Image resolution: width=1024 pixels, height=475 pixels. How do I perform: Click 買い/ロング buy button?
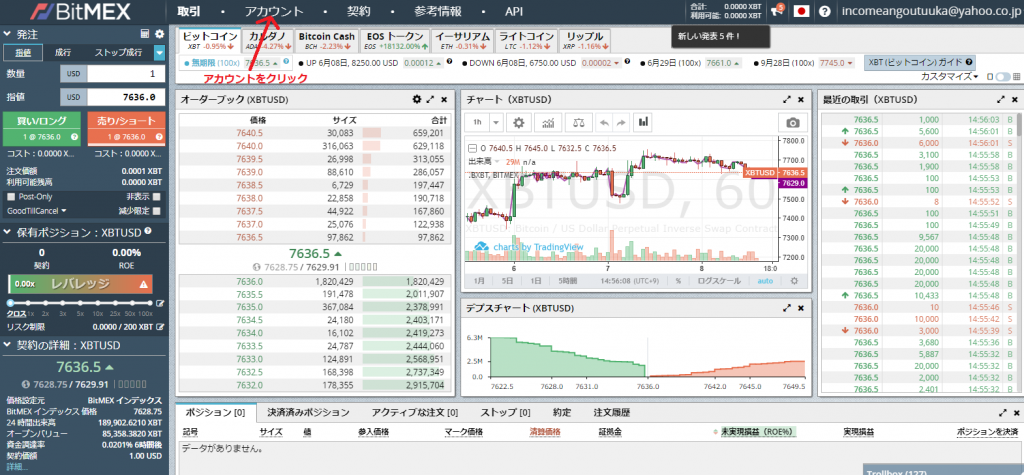(x=42, y=128)
